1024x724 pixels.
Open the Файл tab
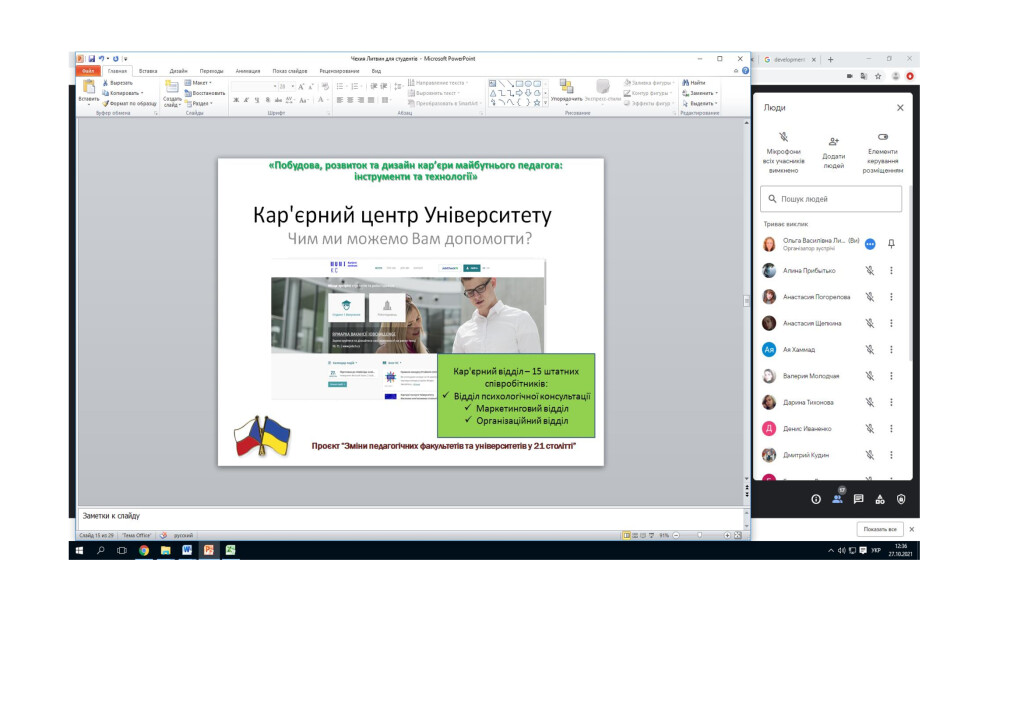point(88,71)
